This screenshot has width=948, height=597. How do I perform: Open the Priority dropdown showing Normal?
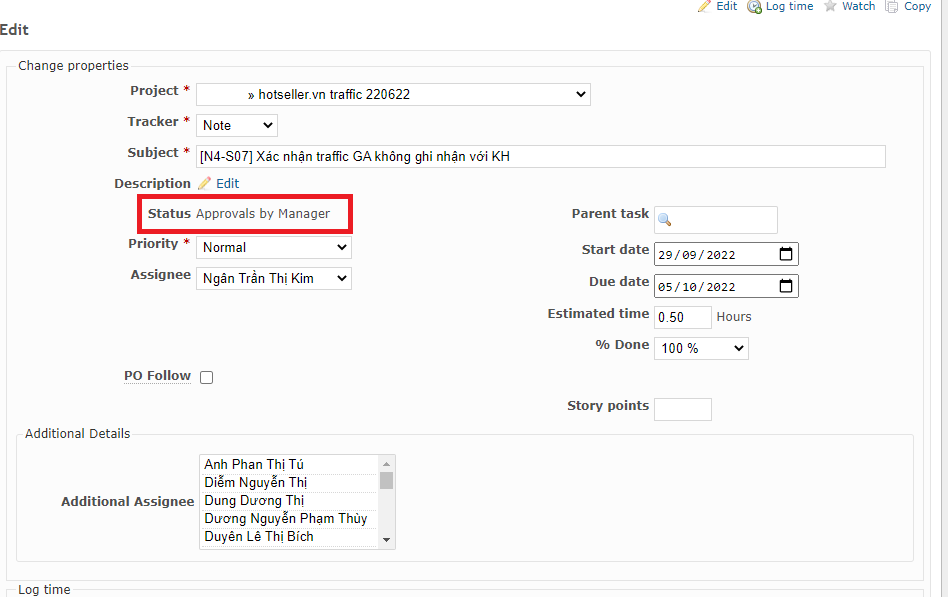(x=274, y=247)
